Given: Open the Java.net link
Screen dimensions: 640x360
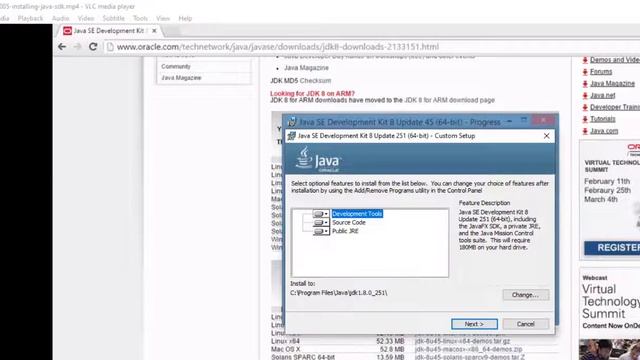Looking at the screenshot, I should tap(602, 95).
